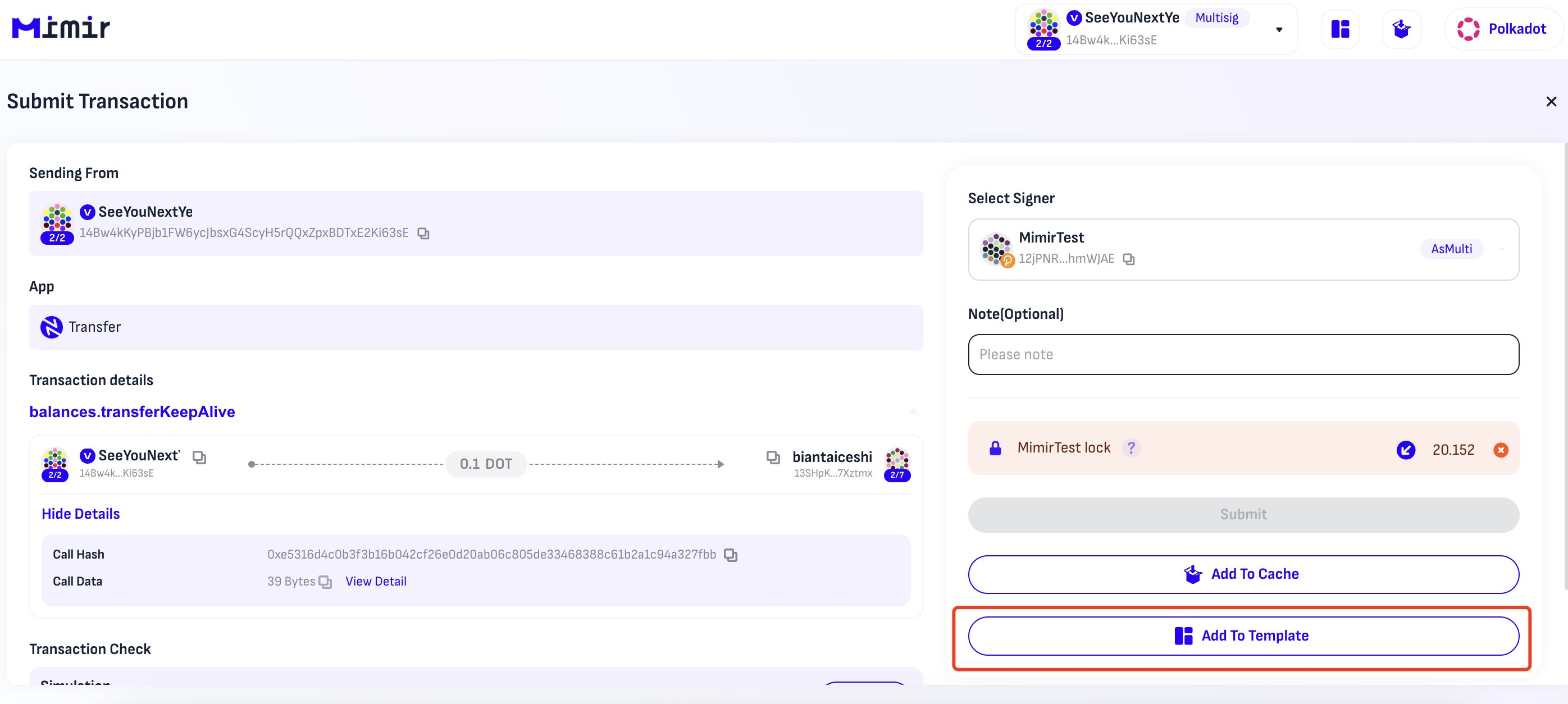Copy SeeYouNext sender address in transfer row
This screenshot has height=704, width=1568.
point(199,457)
